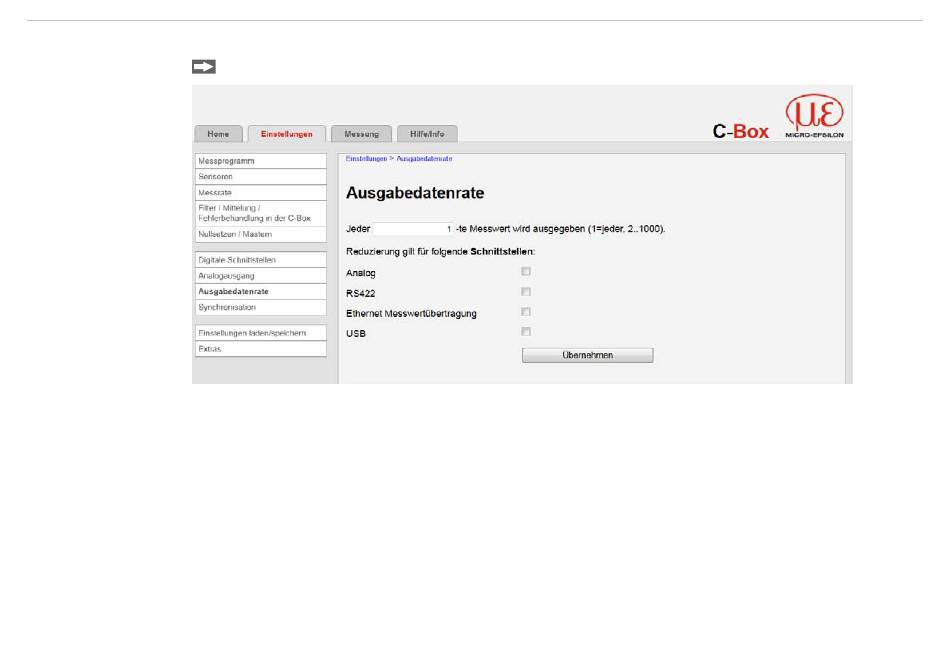Enable the Analog checkbox
The width and height of the screenshot is (950, 657).
click(x=526, y=272)
